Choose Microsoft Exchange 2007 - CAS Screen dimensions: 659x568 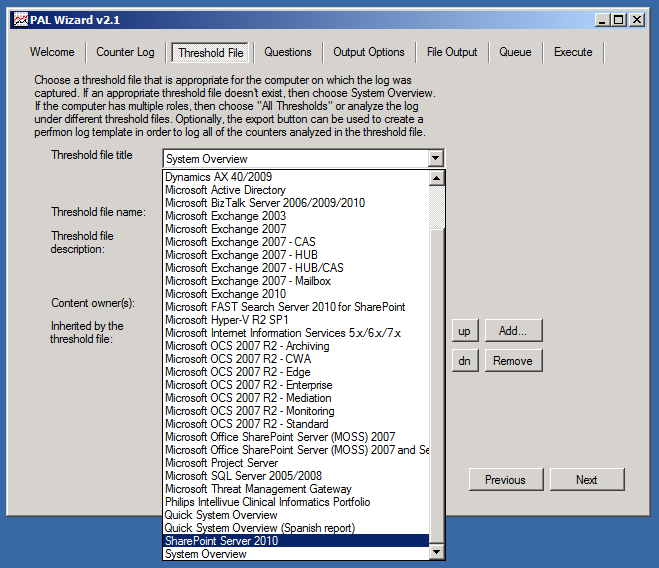click(x=296, y=242)
